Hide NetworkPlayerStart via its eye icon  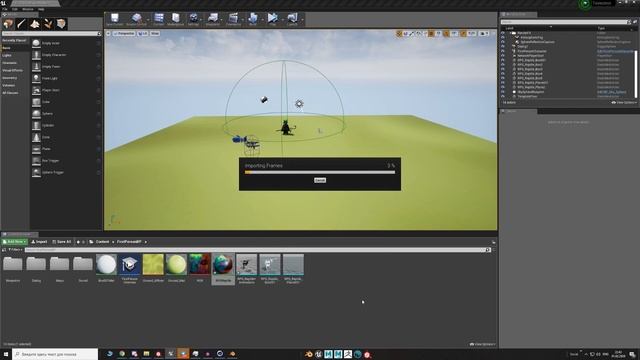click(x=503, y=56)
